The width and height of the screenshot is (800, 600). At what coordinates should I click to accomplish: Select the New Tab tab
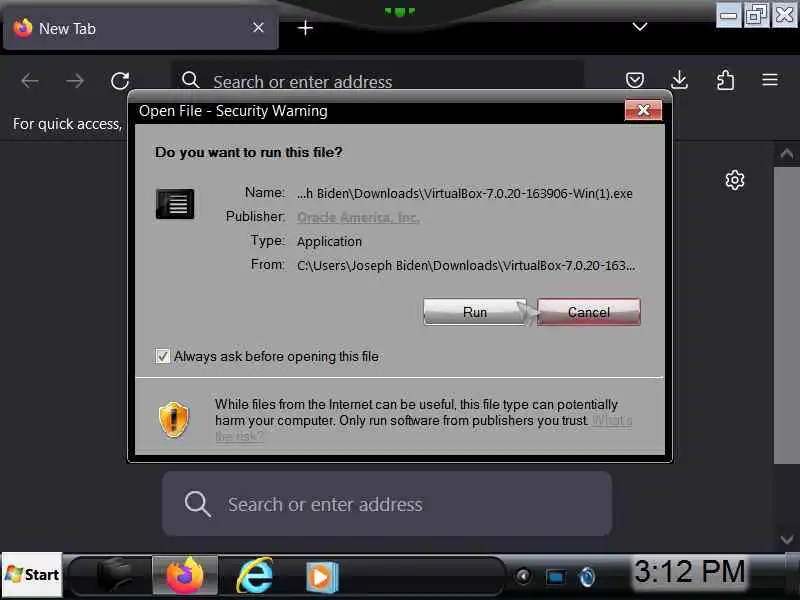[x=141, y=29]
